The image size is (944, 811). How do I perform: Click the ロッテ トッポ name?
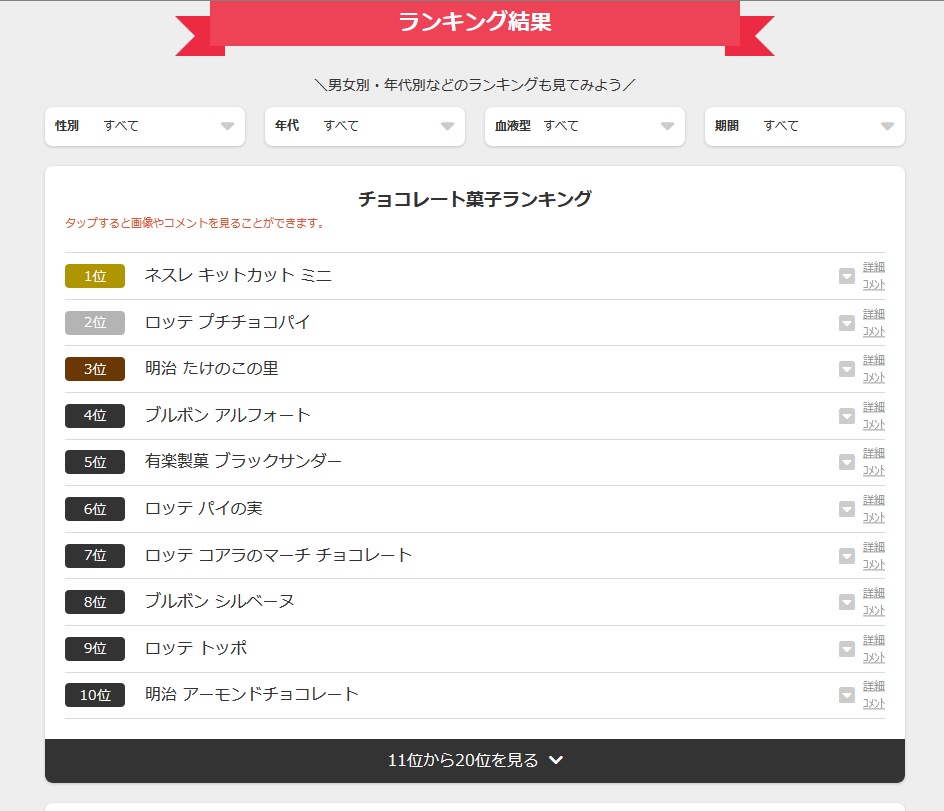tap(196, 648)
